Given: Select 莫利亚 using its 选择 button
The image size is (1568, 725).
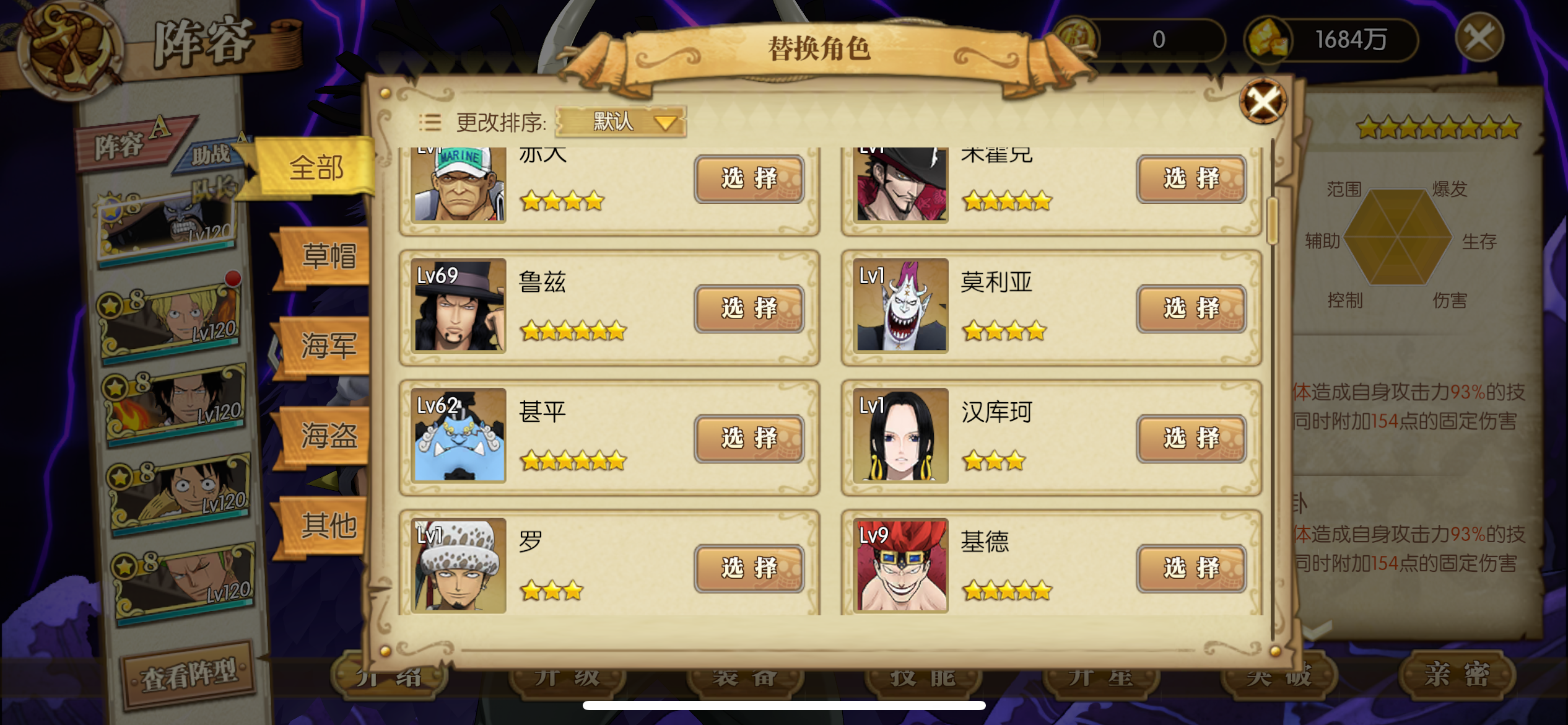Looking at the screenshot, I should pyautogui.click(x=1191, y=309).
